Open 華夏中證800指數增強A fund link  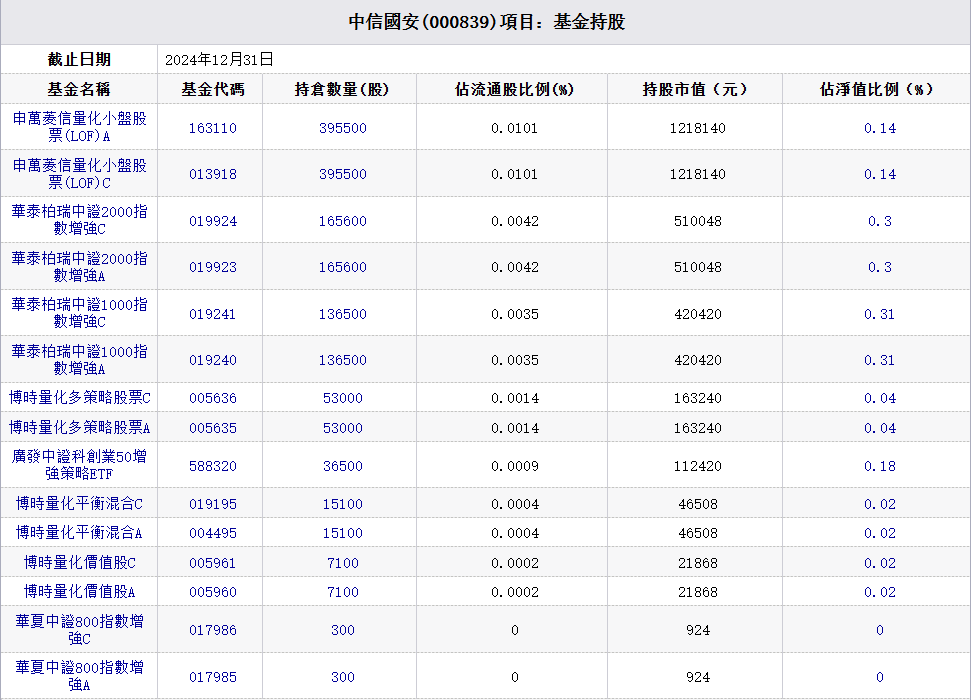click(79, 676)
